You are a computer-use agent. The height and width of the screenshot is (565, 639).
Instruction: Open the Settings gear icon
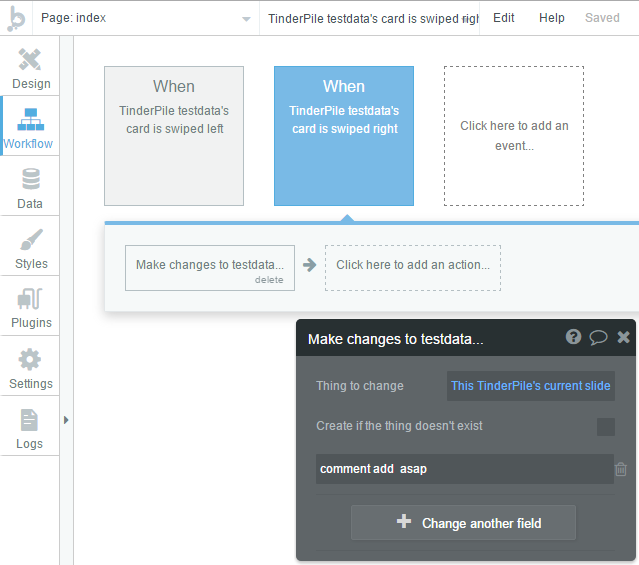tap(30, 360)
